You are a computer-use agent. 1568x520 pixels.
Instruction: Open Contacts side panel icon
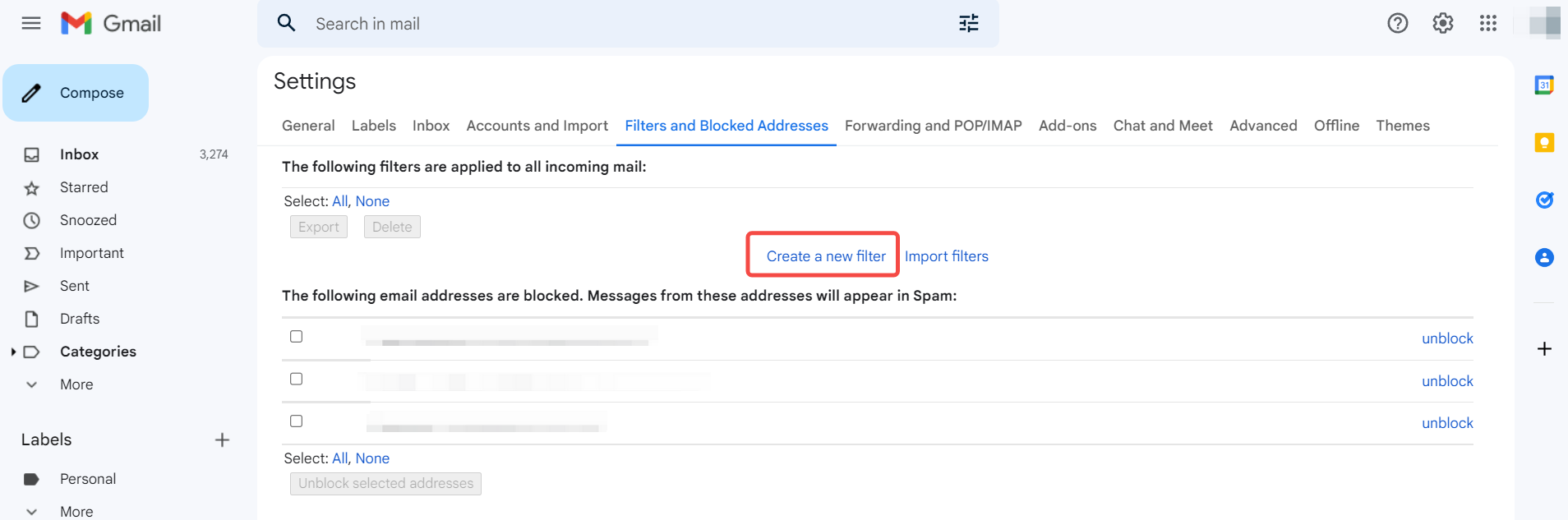point(1544,258)
